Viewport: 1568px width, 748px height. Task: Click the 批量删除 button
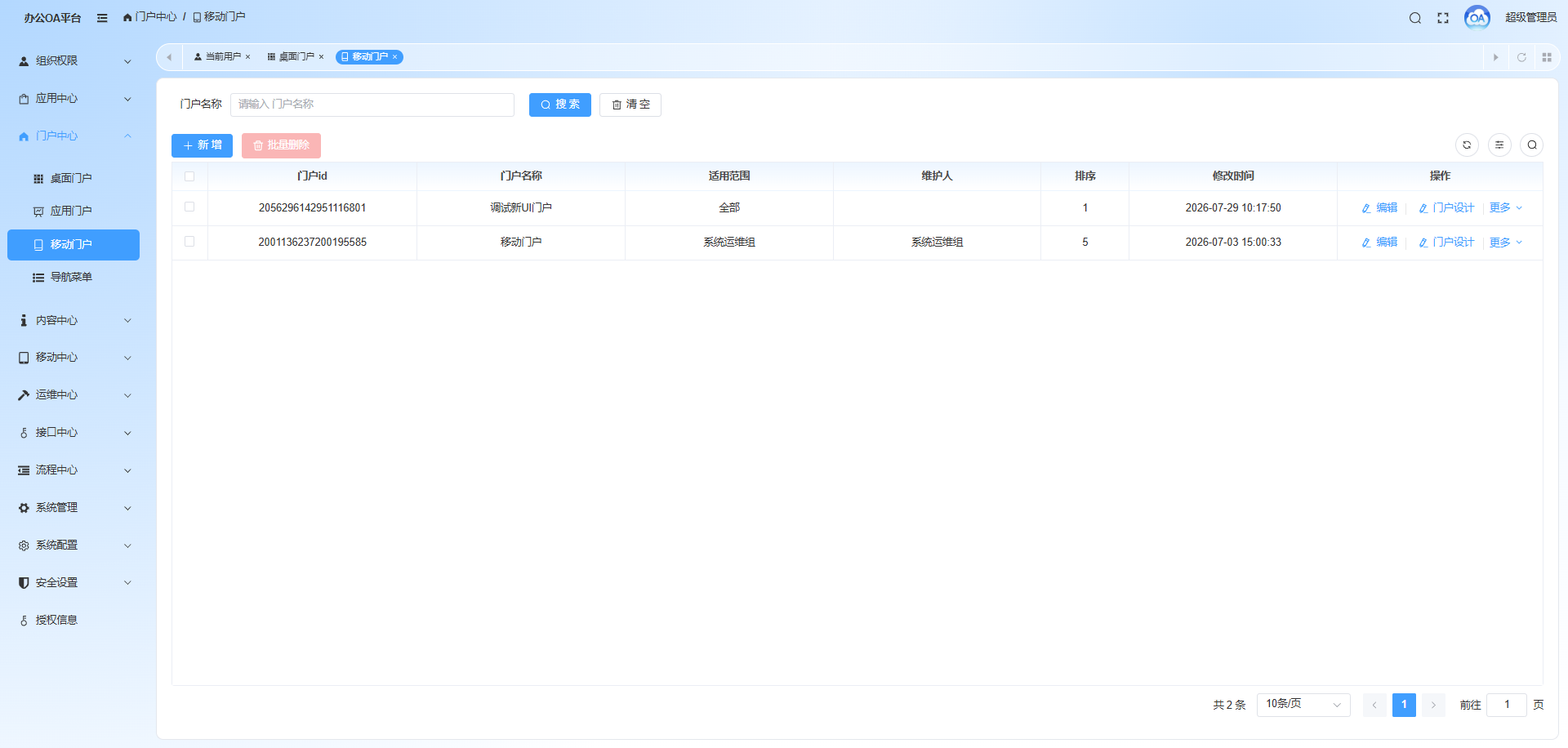coord(281,145)
